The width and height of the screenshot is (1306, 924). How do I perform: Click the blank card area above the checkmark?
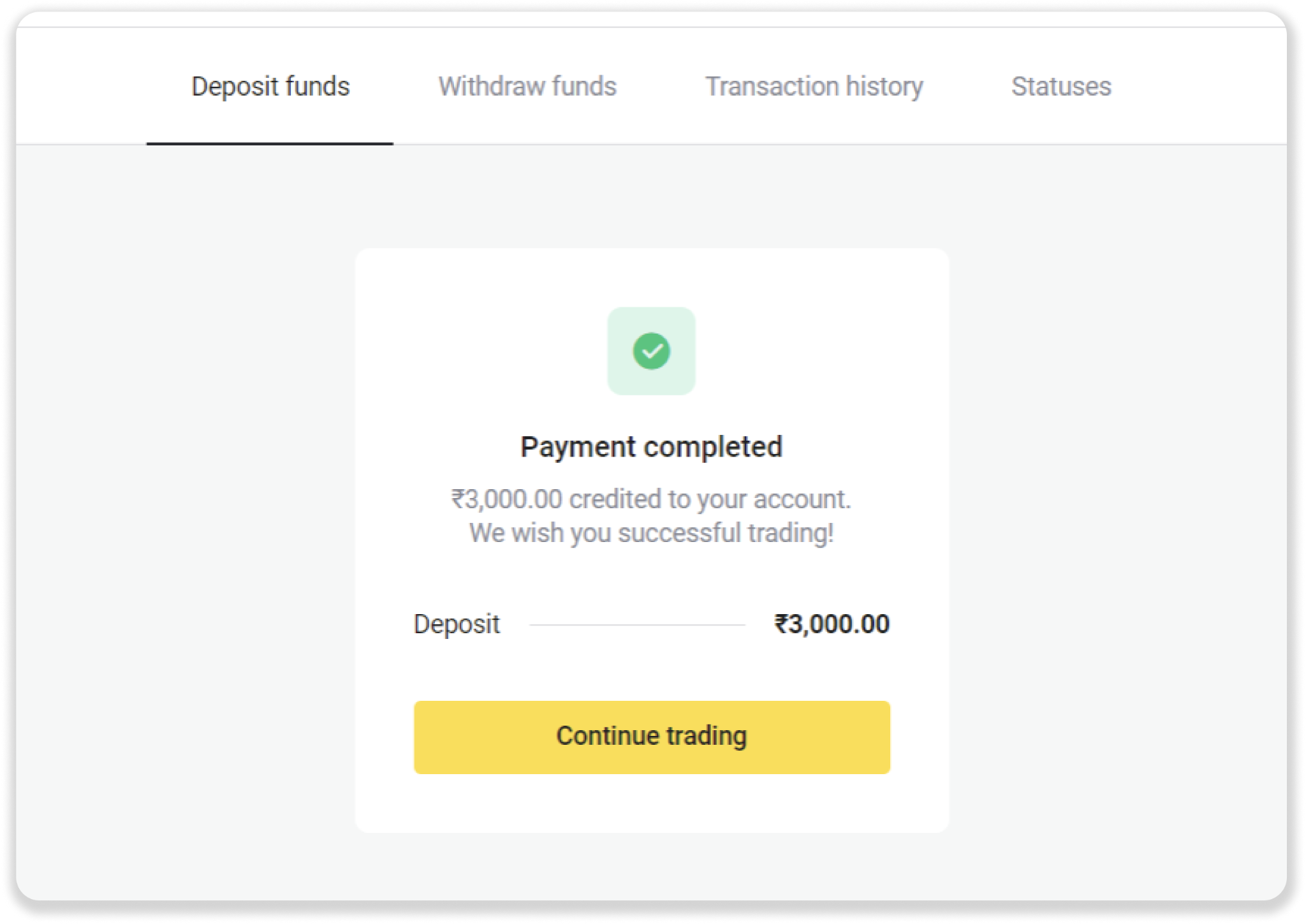[x=651, y=278]
